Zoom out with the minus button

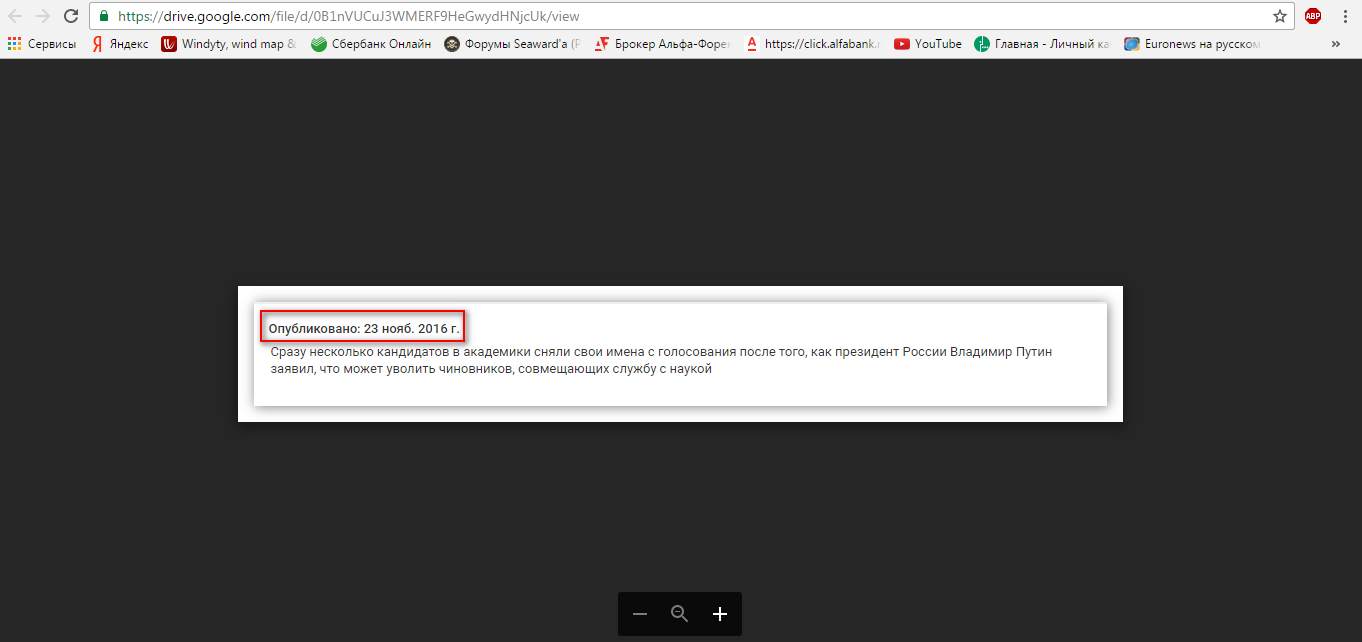click(640, 614)
